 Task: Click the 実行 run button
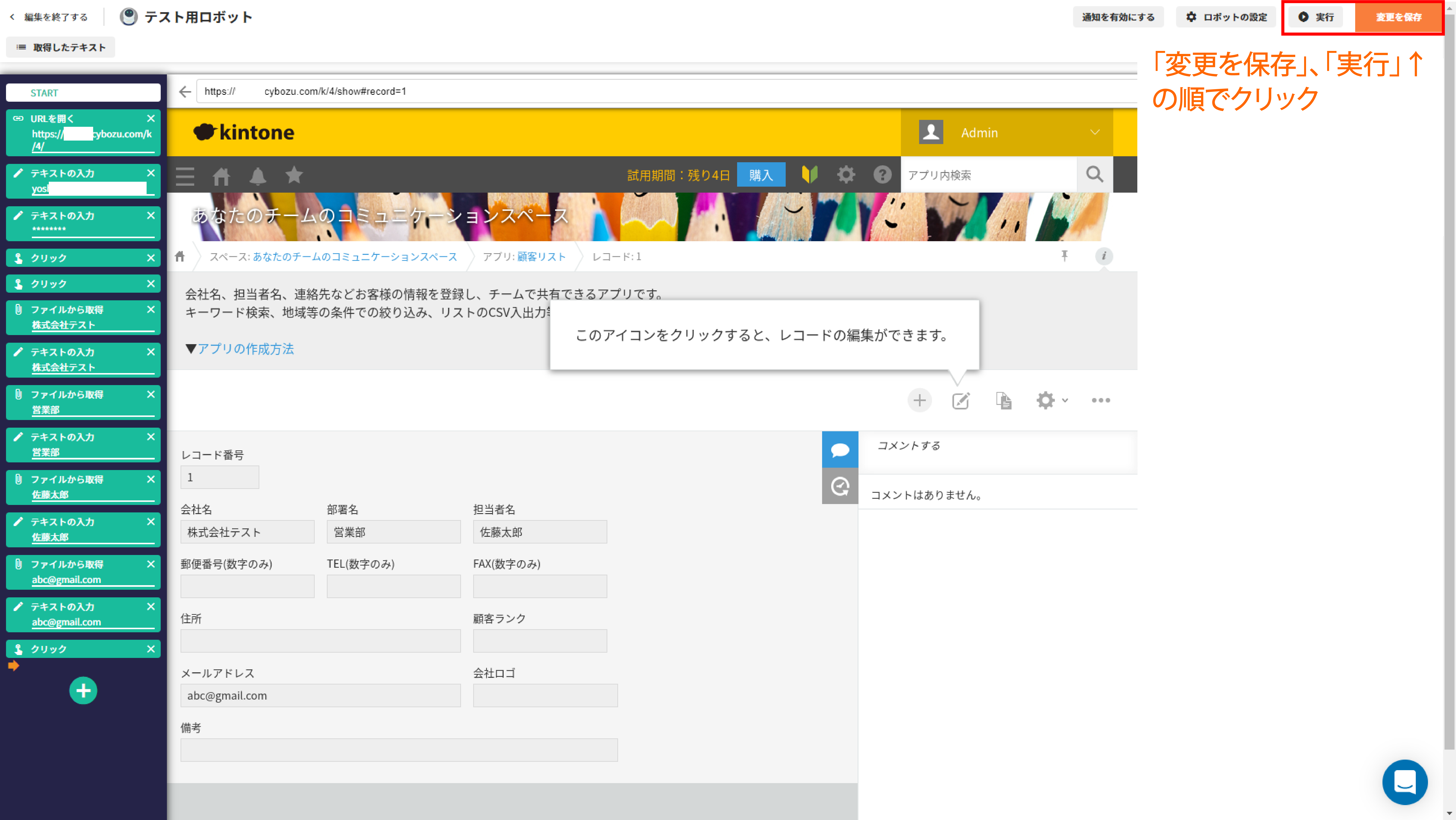click(x=1316, y=17)
